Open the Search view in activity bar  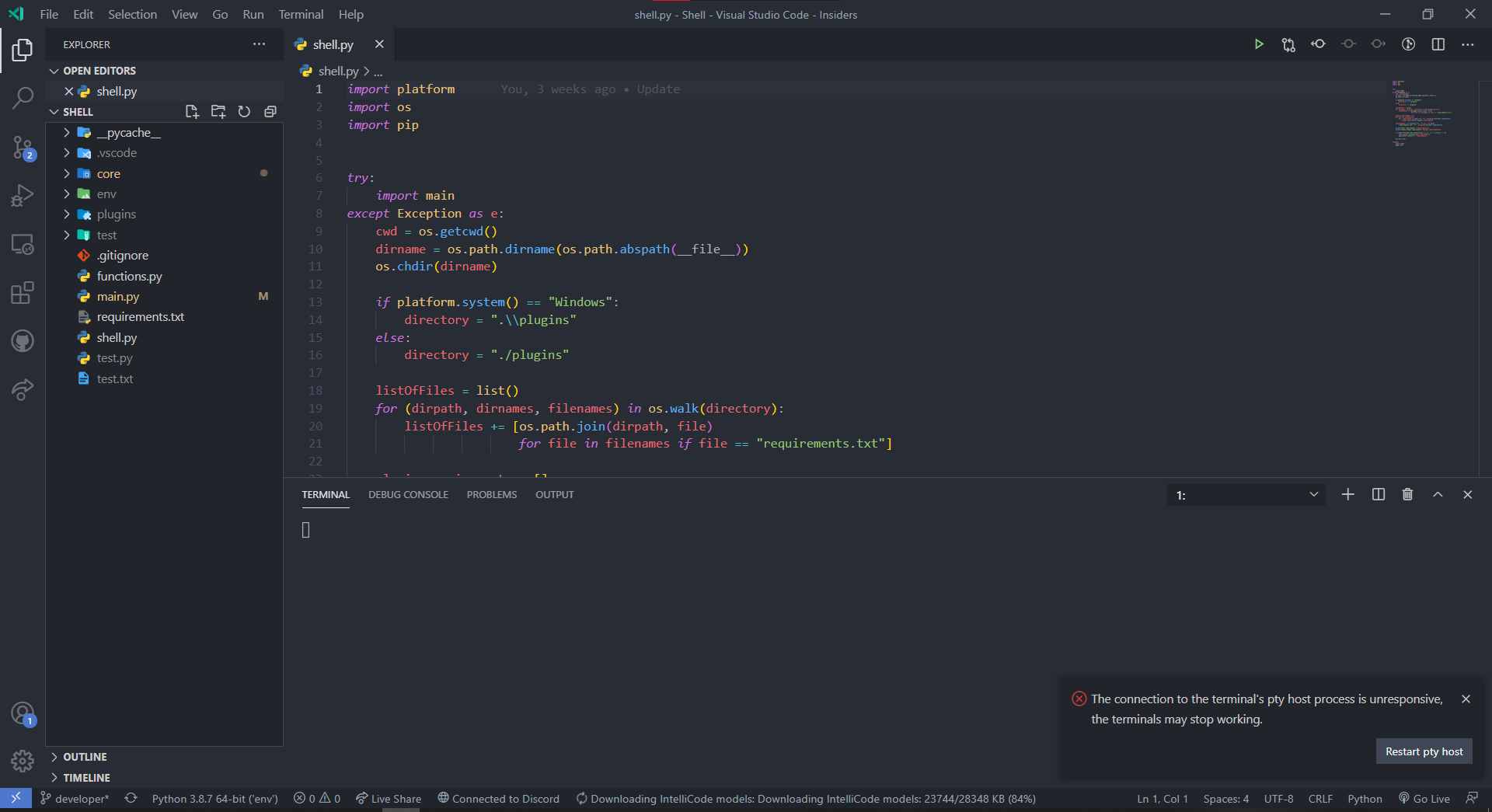click(x=23, y=98)
